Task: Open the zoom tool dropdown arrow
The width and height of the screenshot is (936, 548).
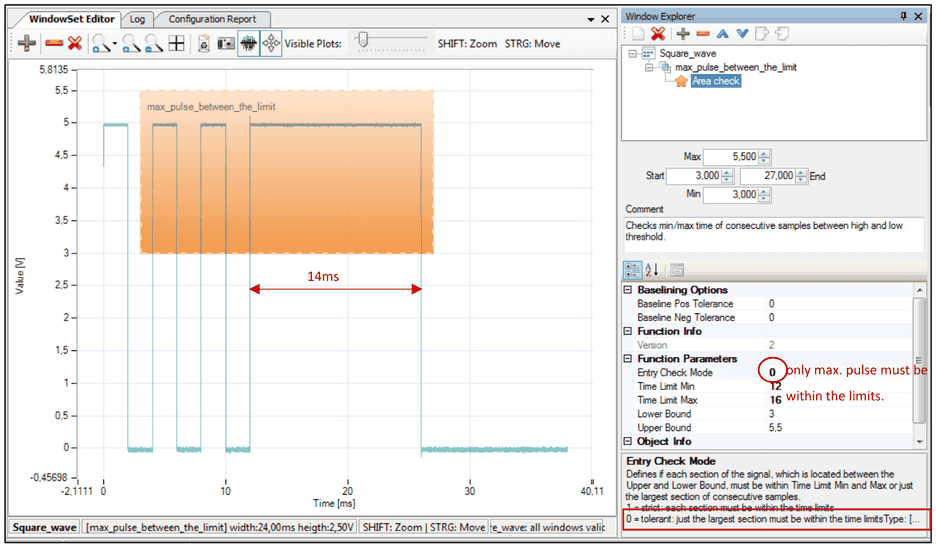Action: pos(115,43)
